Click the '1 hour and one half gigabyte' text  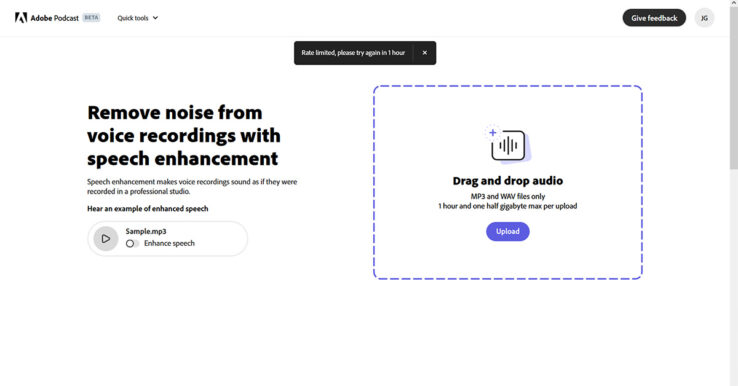[507, 206]
